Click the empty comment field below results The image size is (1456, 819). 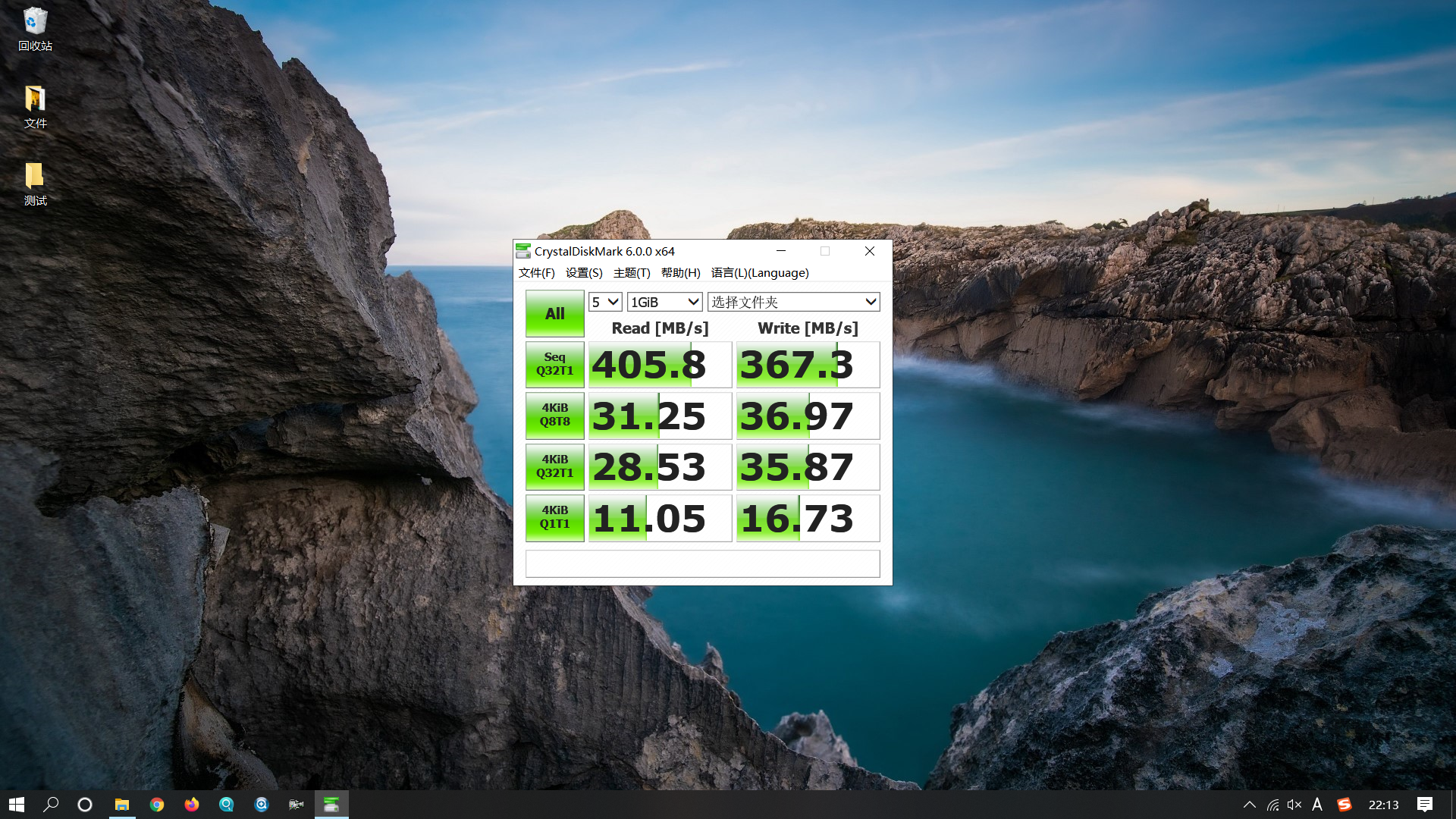(x=702, y=563)
